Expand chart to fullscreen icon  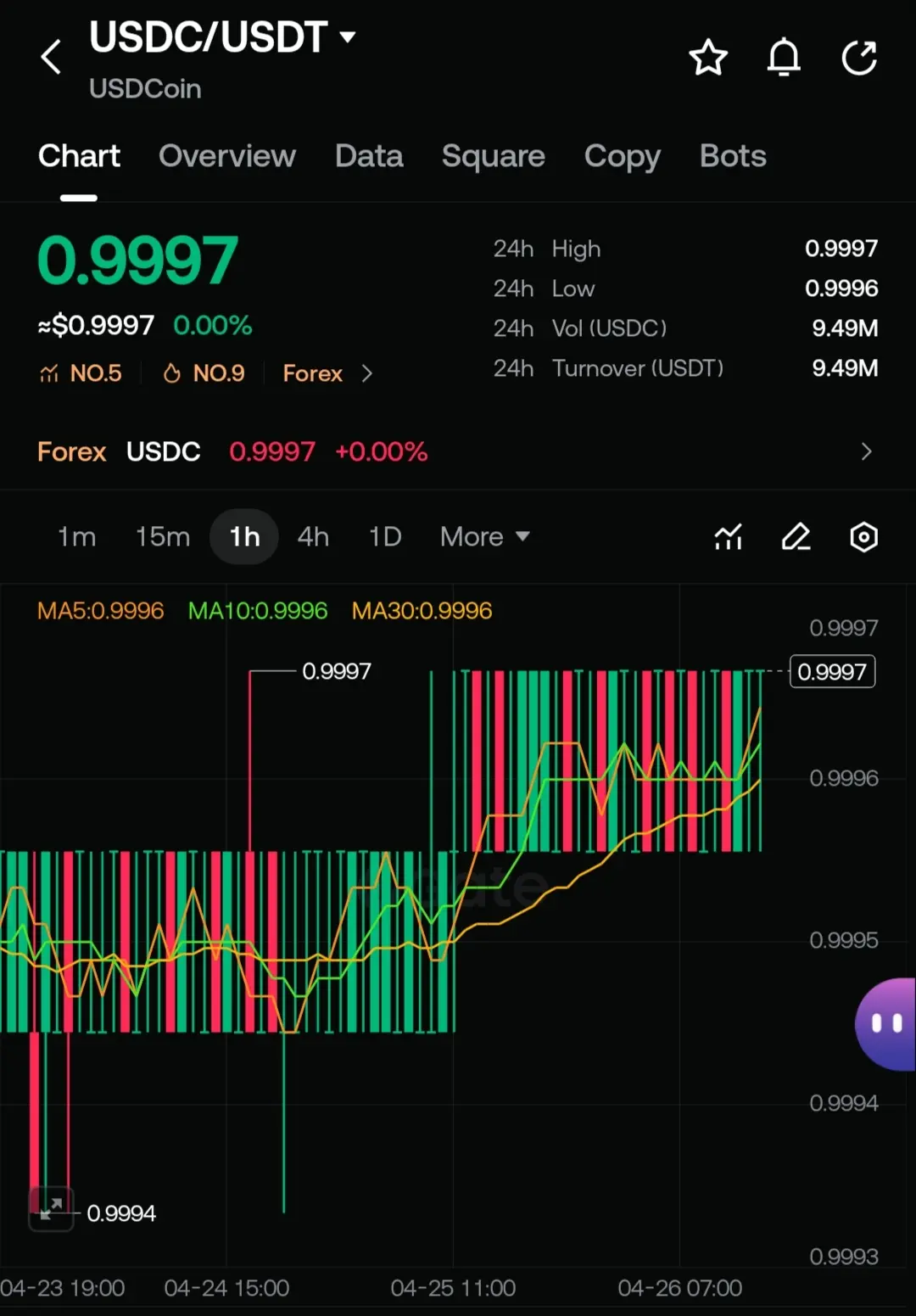(x=51, y=1208)
